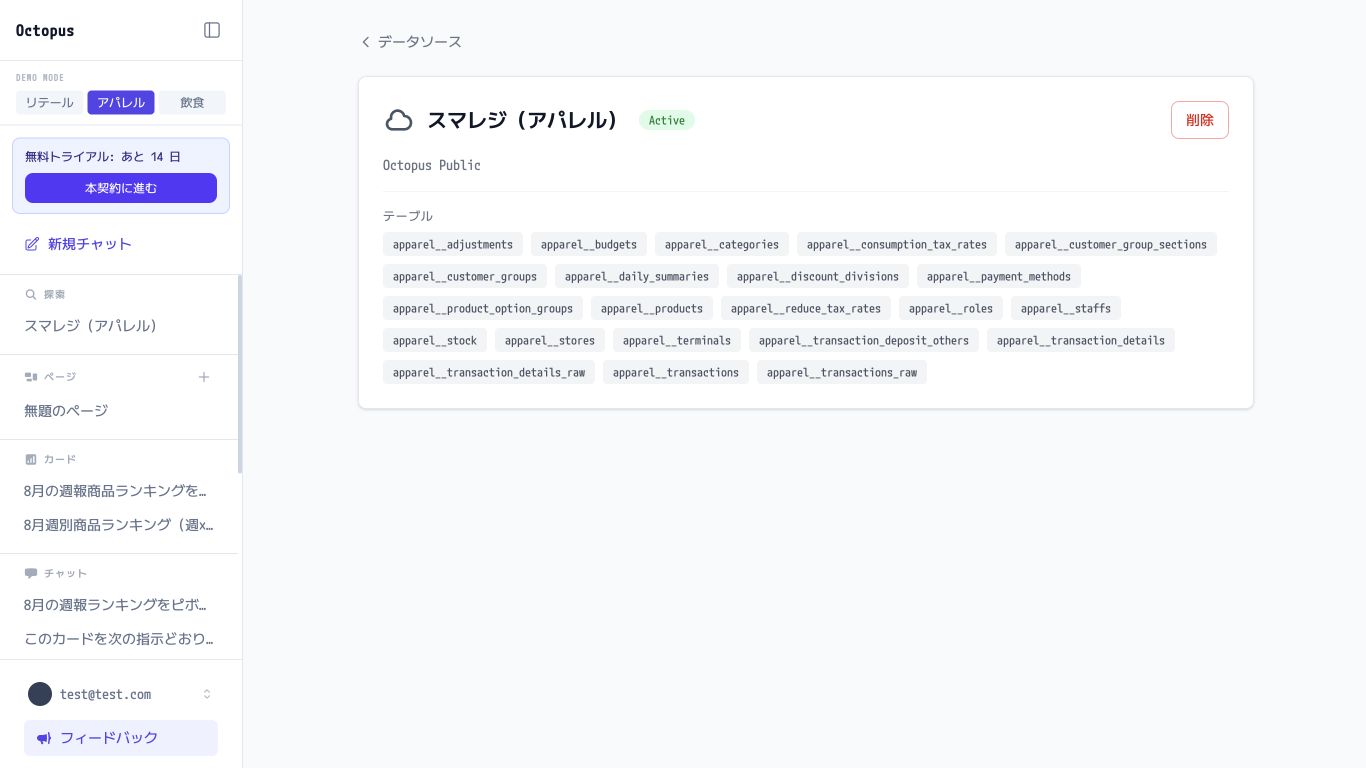Click table tag apparel__customer_group_sections

(1111, 244)
